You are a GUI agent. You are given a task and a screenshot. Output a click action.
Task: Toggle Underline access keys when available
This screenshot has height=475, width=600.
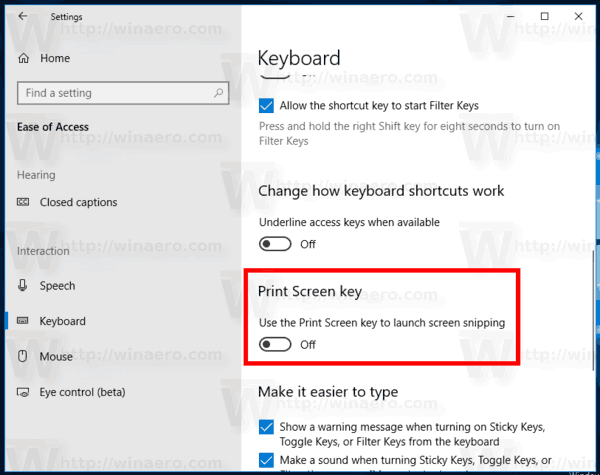point(275,244)
